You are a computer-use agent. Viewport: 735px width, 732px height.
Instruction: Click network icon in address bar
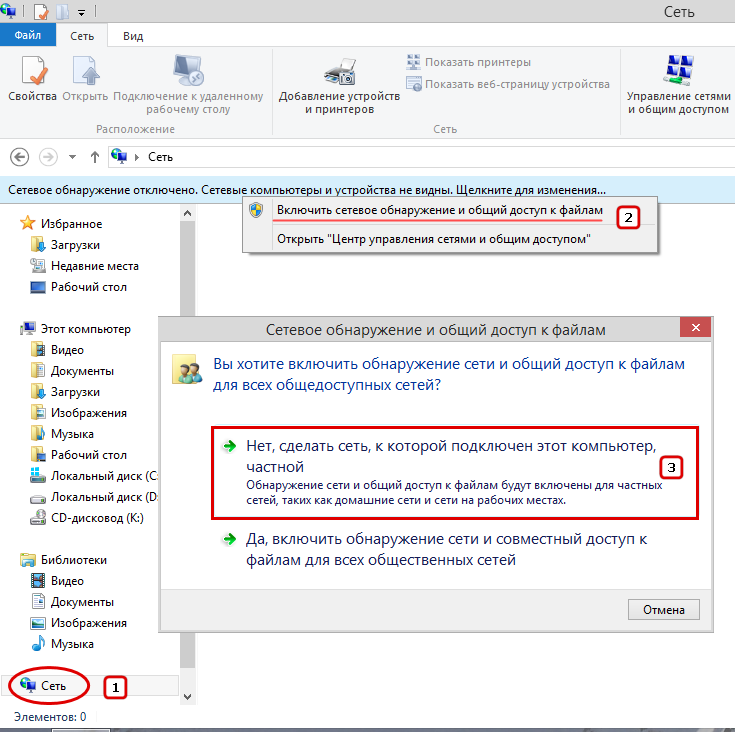[x=120, y=156]
